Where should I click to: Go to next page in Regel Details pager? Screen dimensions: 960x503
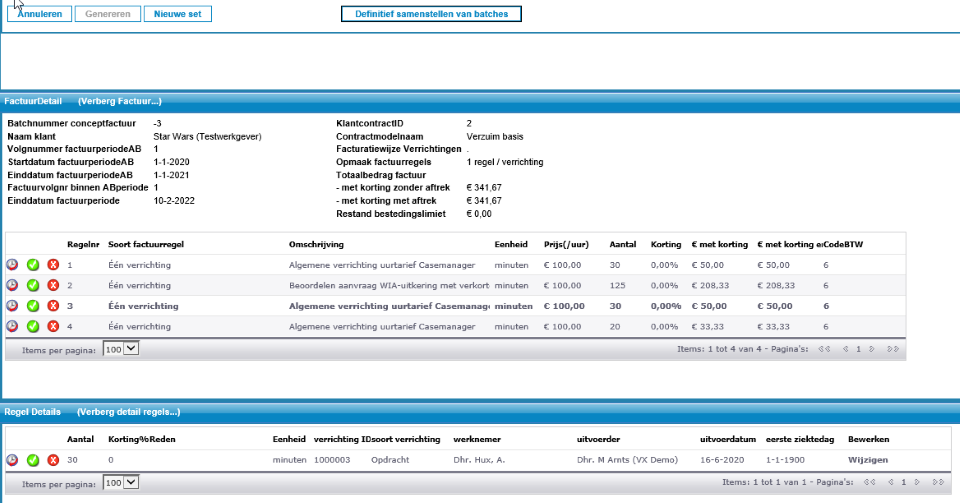coord(917,482)
